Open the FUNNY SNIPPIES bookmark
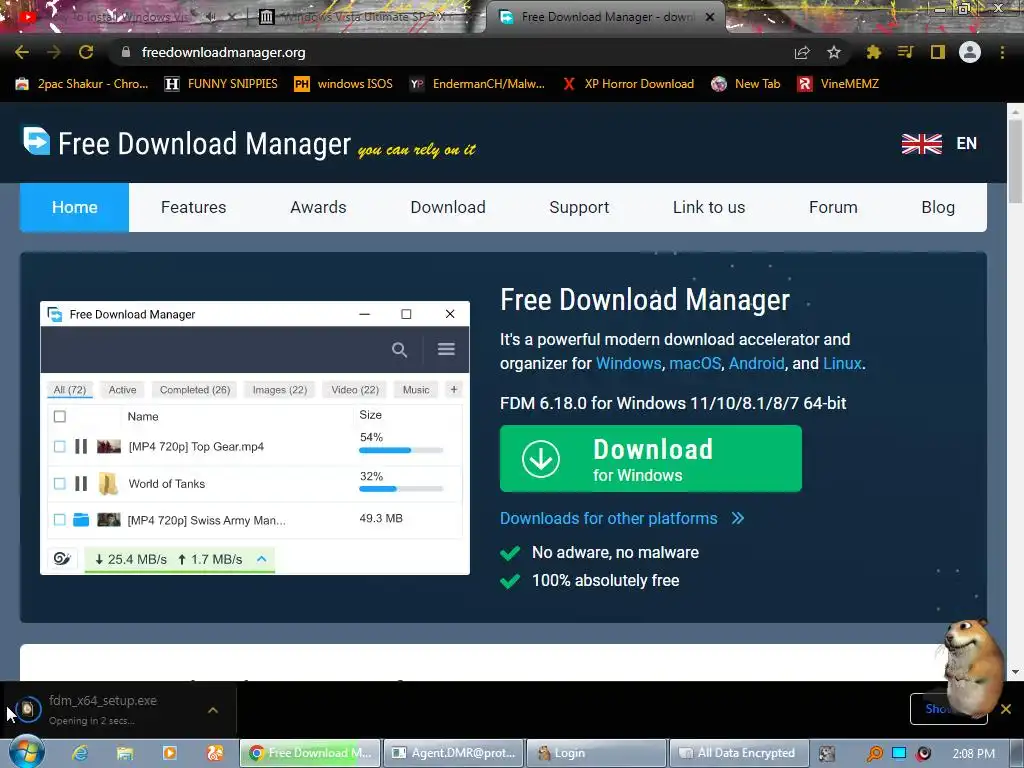This screenshot has height=768, width=1024. tap(221, 84)
